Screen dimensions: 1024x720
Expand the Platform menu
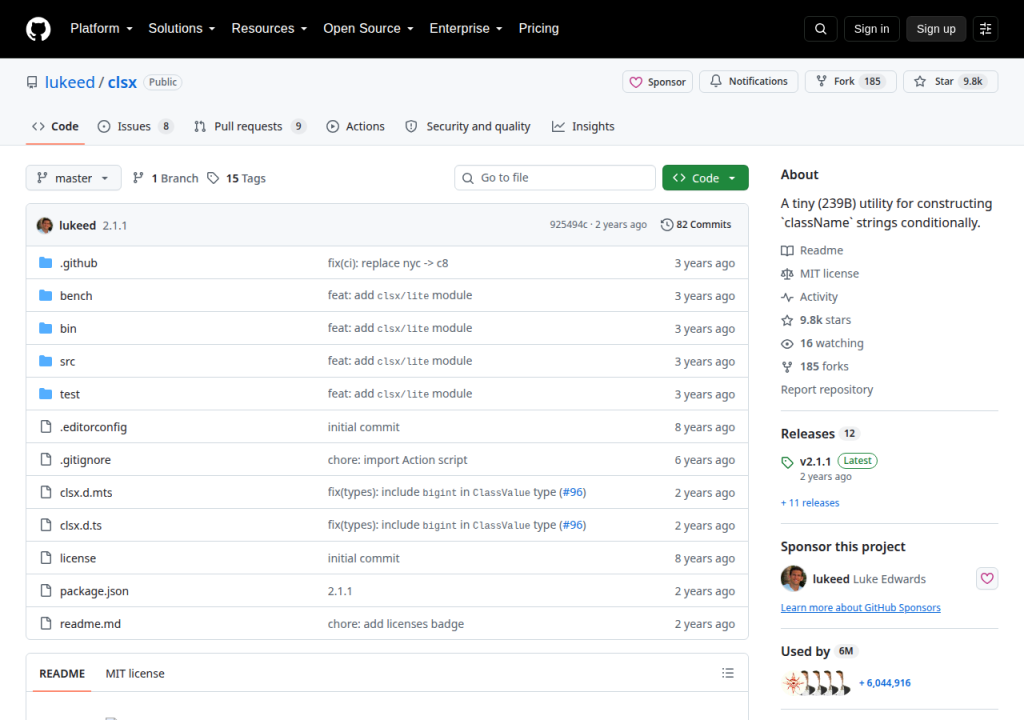pos(101,29)
